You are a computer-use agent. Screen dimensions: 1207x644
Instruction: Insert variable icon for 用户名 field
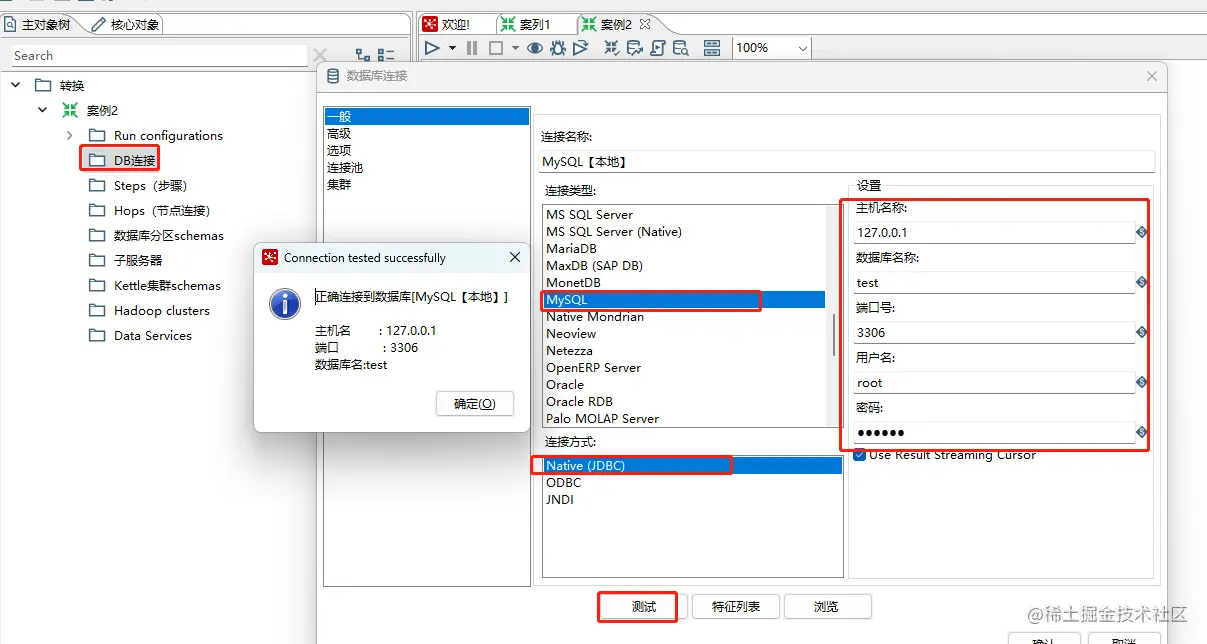click(1142, 382)
